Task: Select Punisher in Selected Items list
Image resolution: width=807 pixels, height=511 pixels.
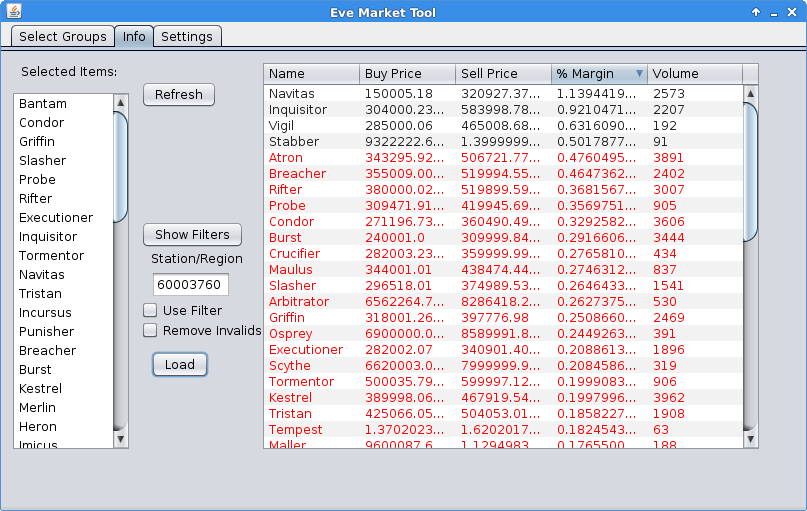Action: coord(63,332)
